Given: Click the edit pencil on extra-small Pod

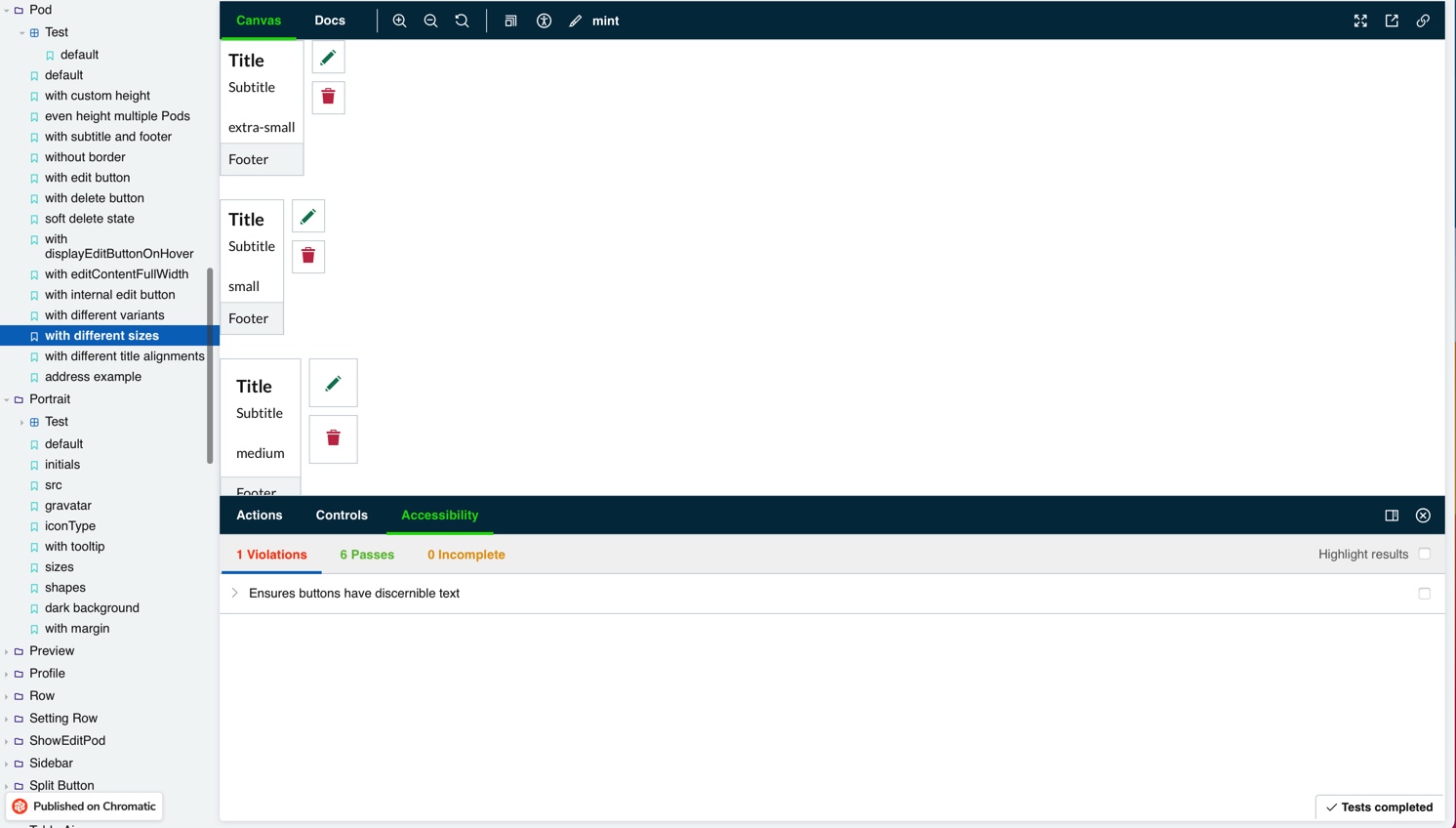Looking at the screenshot, I should [329, 58].
